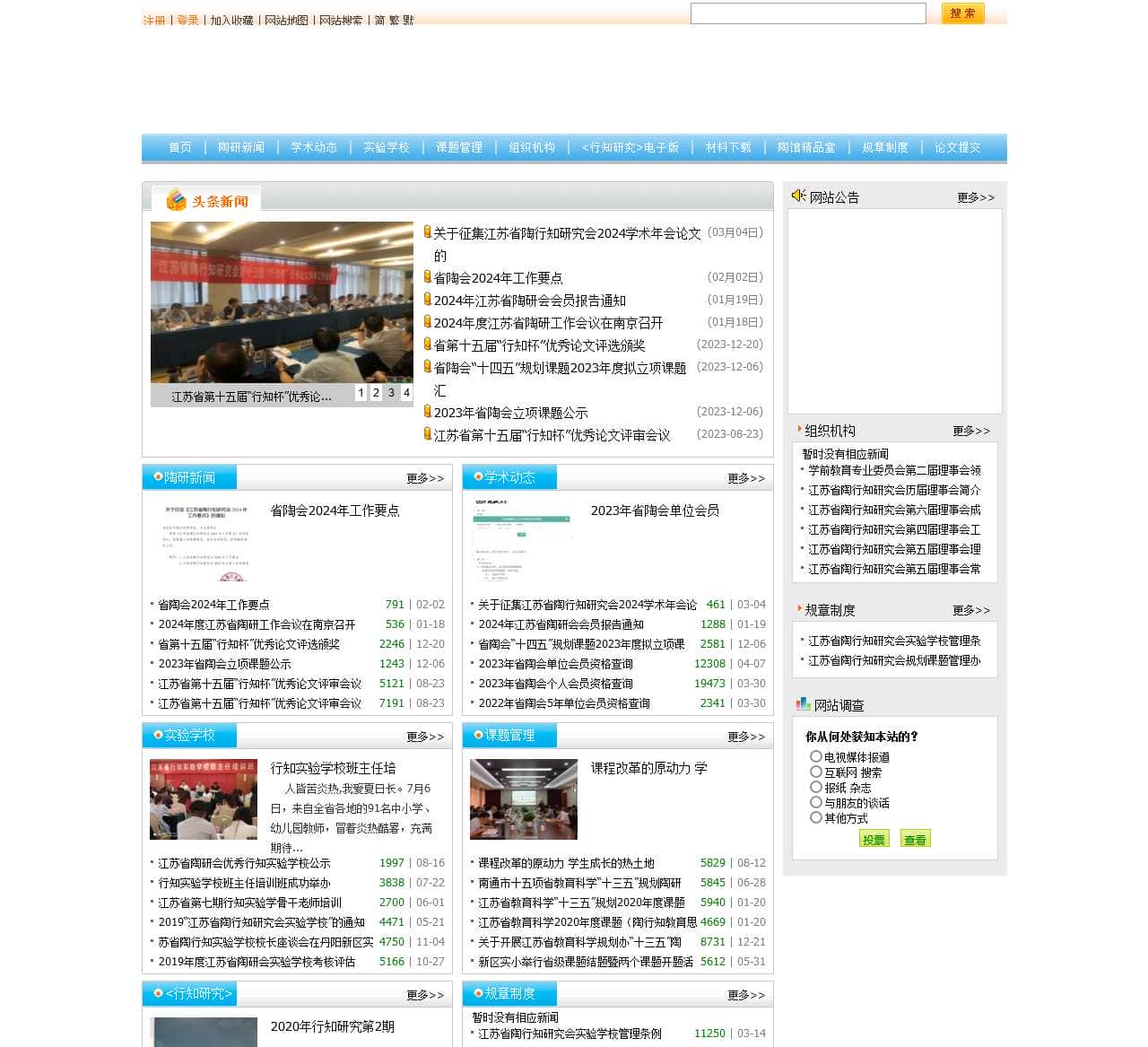This screenshot has height=1047, width=1148.
Task: Open 陶馆精品室 in the navigation bar
Action: click(x=806, y=147)
